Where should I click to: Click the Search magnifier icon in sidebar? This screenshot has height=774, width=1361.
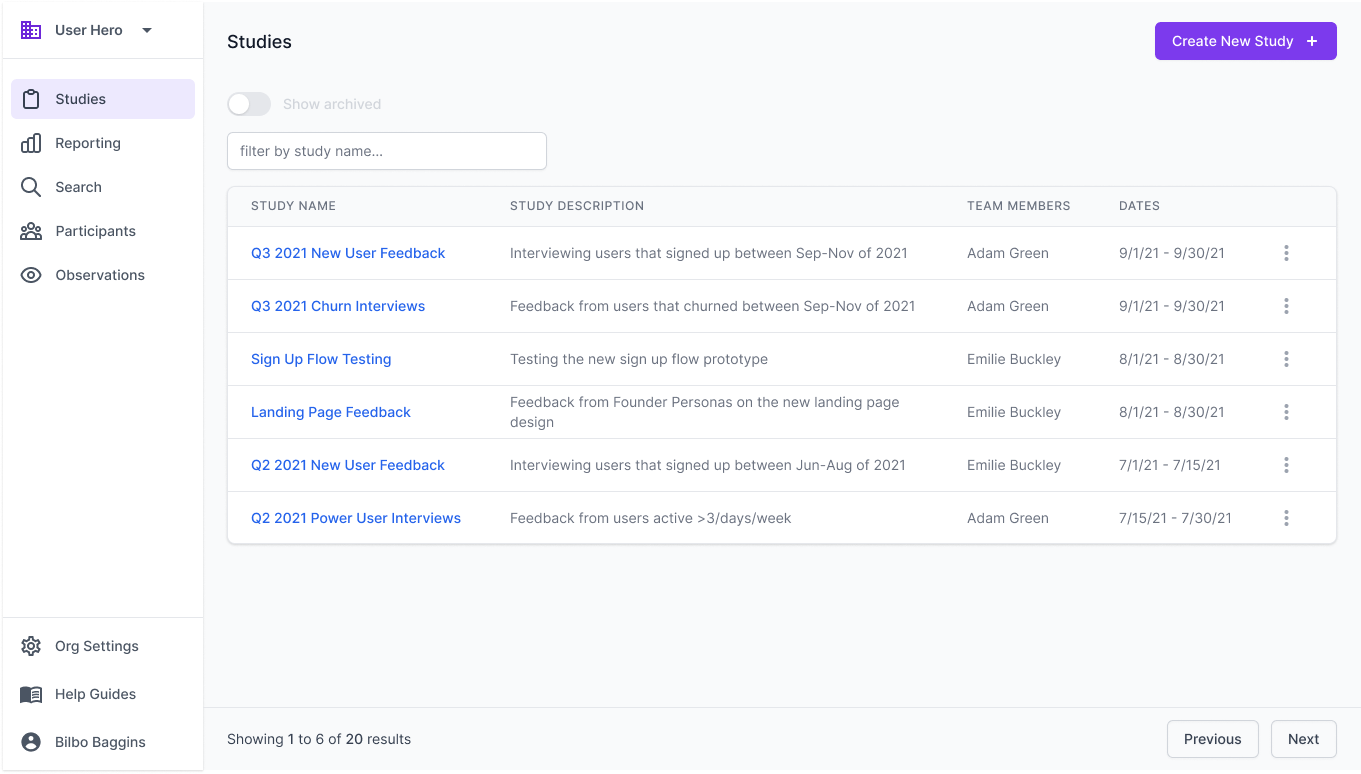(31, 187)
